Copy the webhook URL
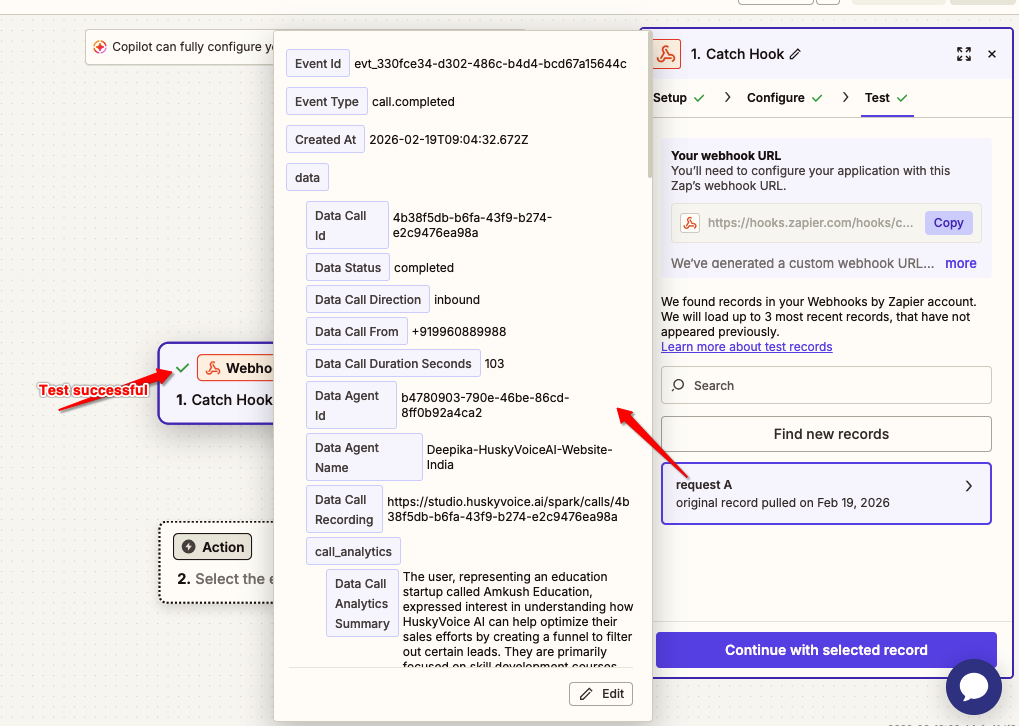This screenshot has height=726, width=1019. point(948,223)
